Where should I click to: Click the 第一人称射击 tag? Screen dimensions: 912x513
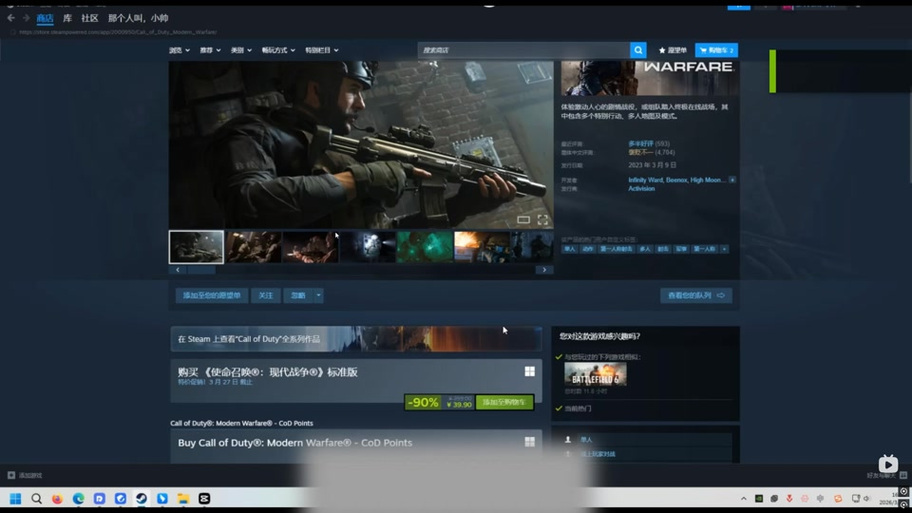(616, 249)
